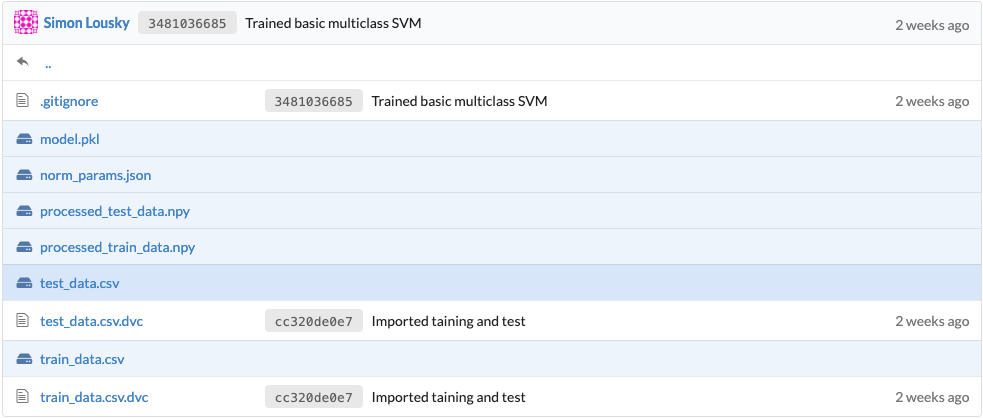Screen dimensions: 983x418
Task: Click the storage icon beside train_data.csv
Action: click(25, 359)
